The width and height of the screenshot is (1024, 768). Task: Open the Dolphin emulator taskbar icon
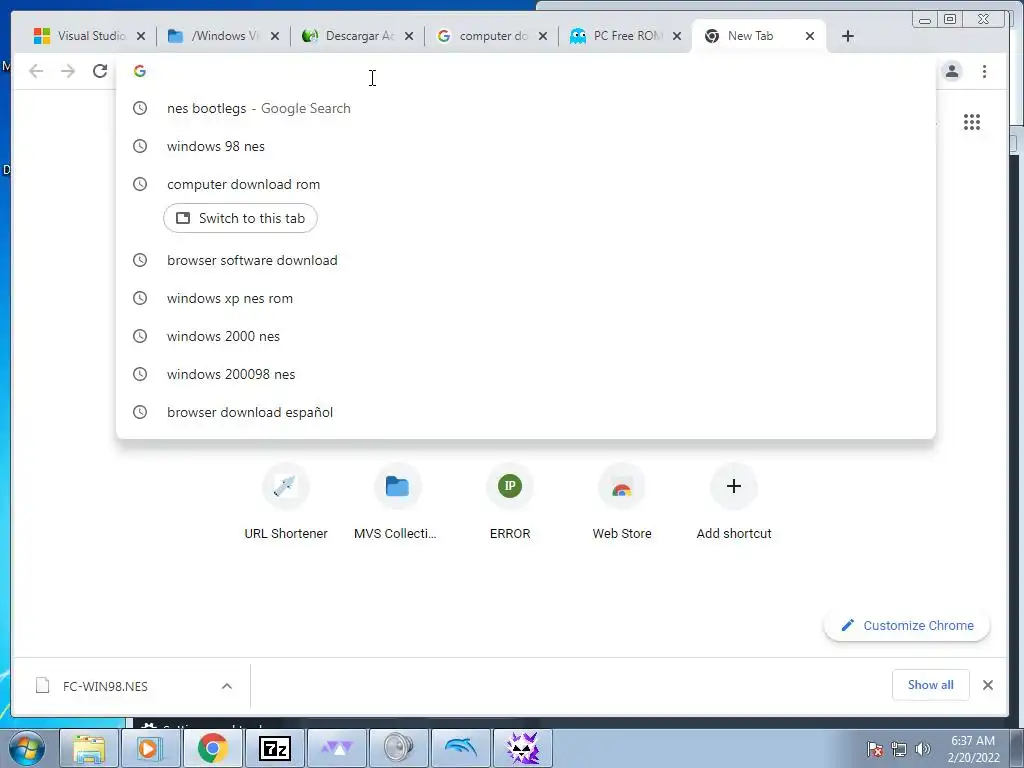460,748
